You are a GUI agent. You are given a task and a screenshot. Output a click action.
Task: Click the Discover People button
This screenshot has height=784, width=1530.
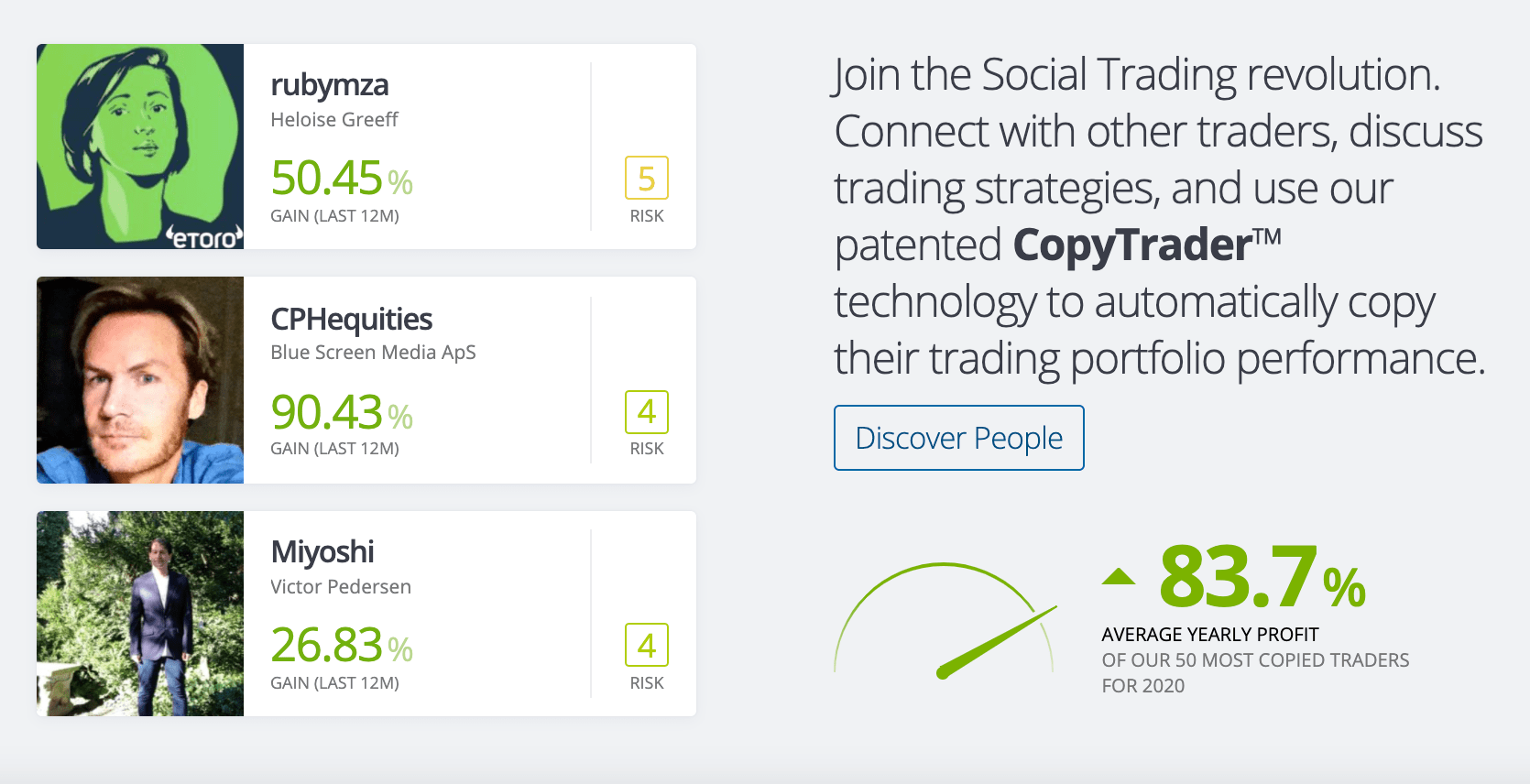point(958,438)
